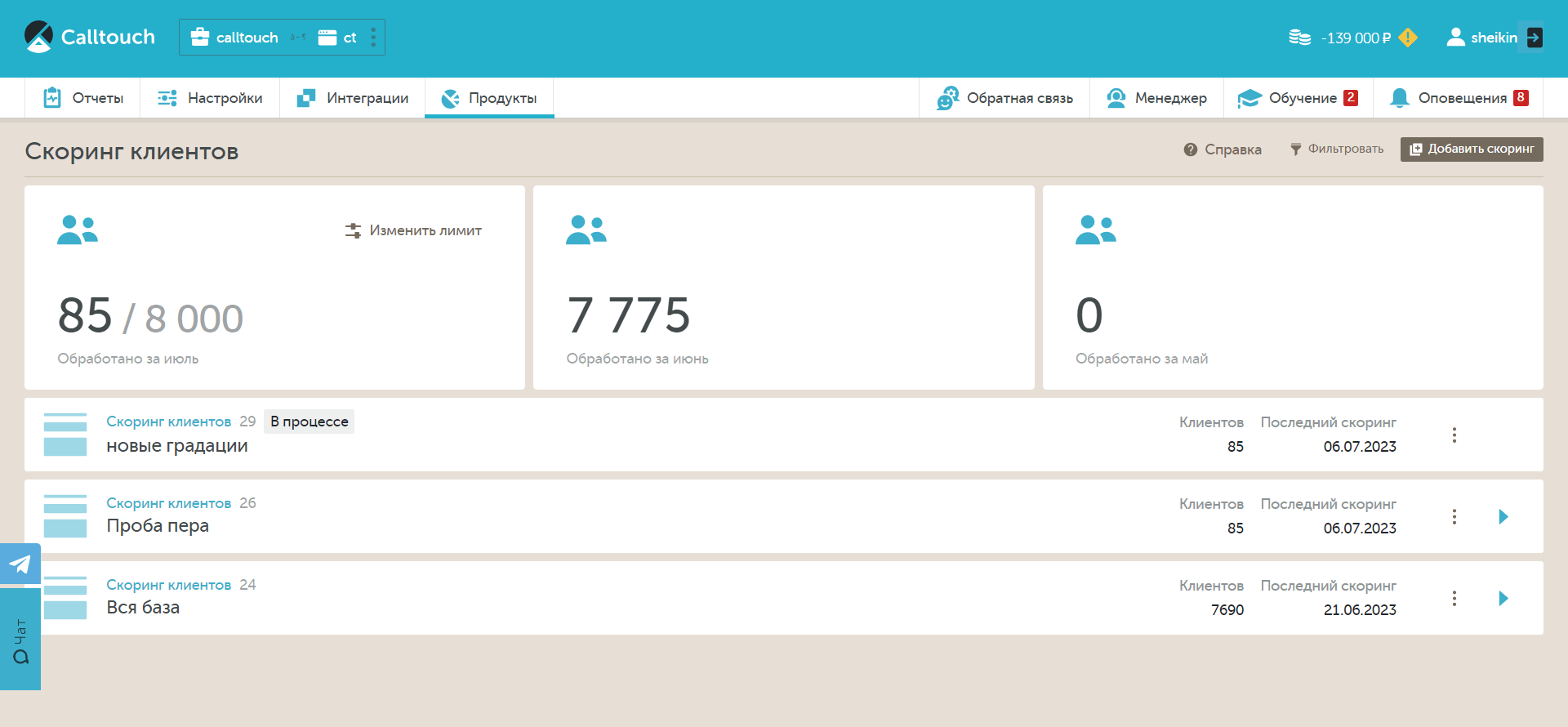
Task: Open options menu for Проба пера
Action: tap(1454, 516)
